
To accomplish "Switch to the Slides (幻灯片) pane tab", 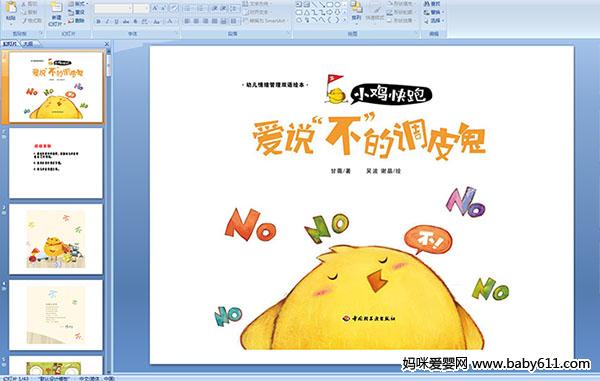I will pyautogui.click(x=10, y=44).
